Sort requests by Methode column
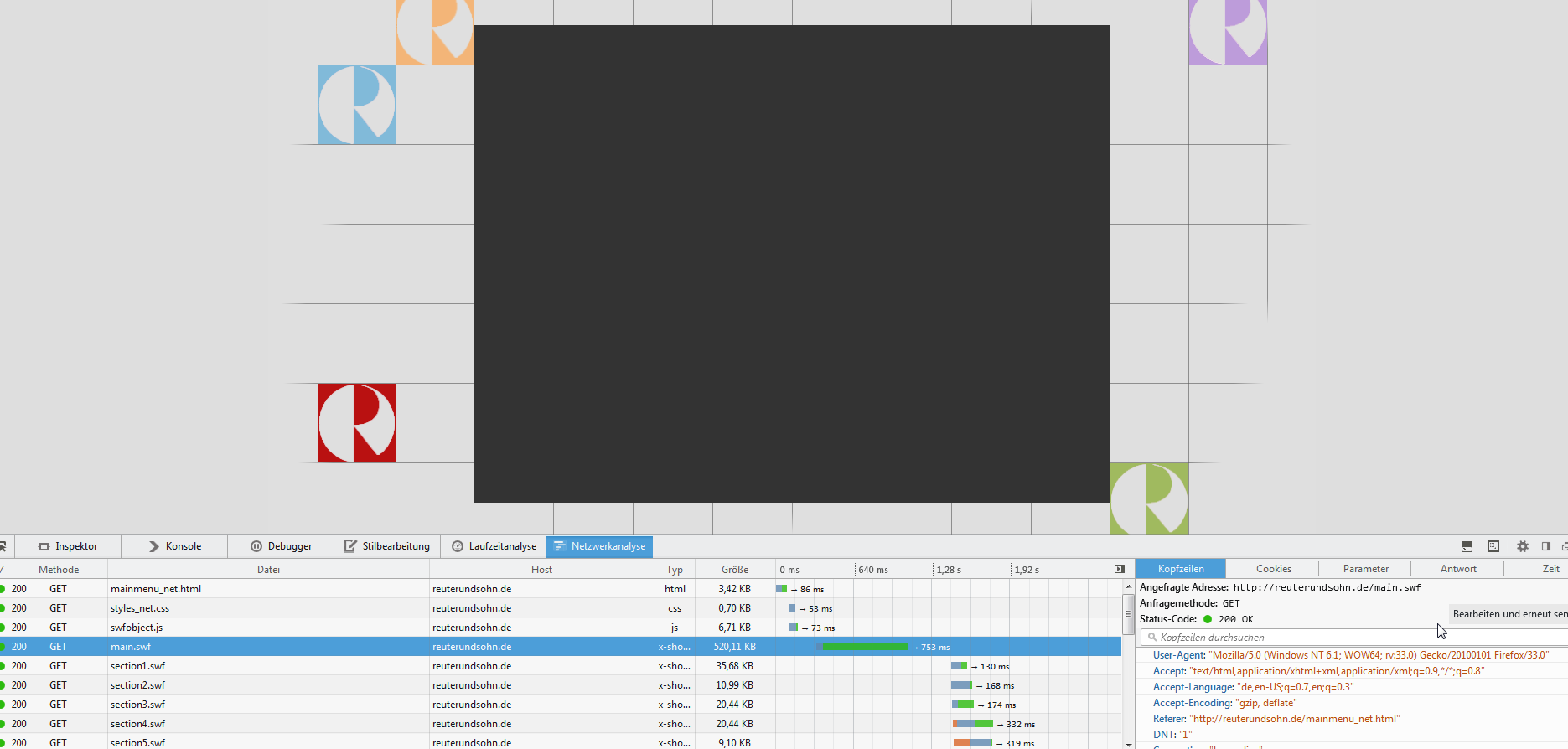The height and width of the screenshot is (749, 1568). click(59, 570)
